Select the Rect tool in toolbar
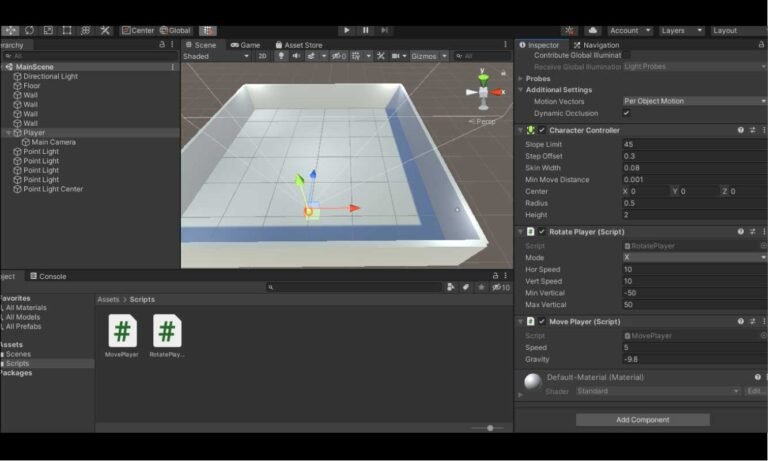Image resolution: width=768 pixels, height=461 pixels. pyautogui.click(x=67, y=30)
